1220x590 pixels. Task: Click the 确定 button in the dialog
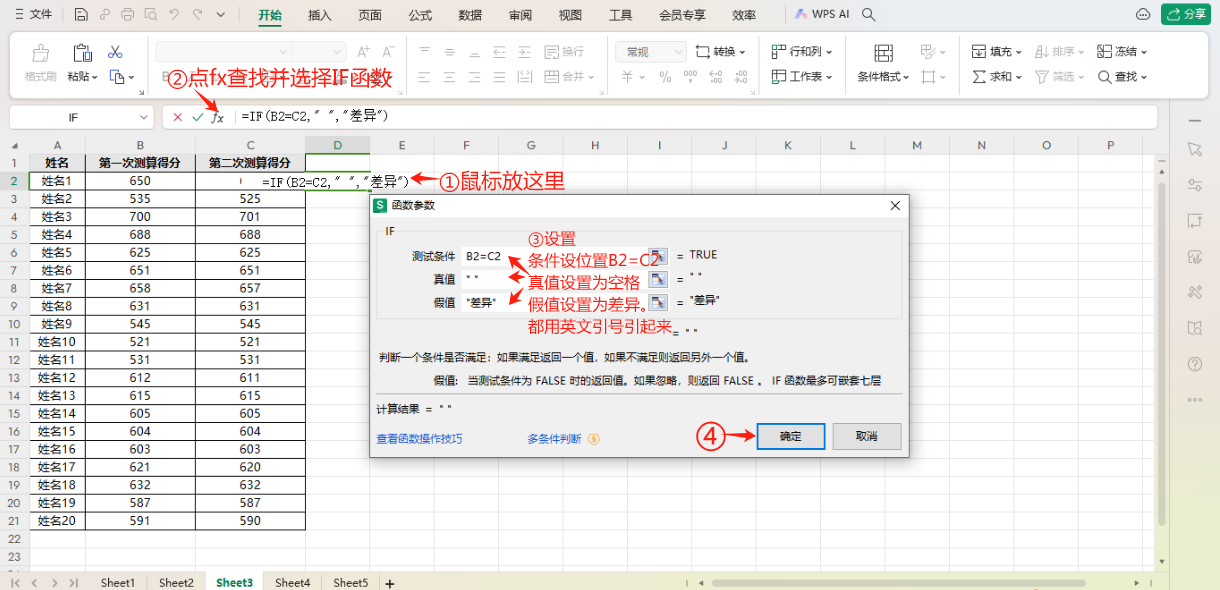click(x=790, y=436)
